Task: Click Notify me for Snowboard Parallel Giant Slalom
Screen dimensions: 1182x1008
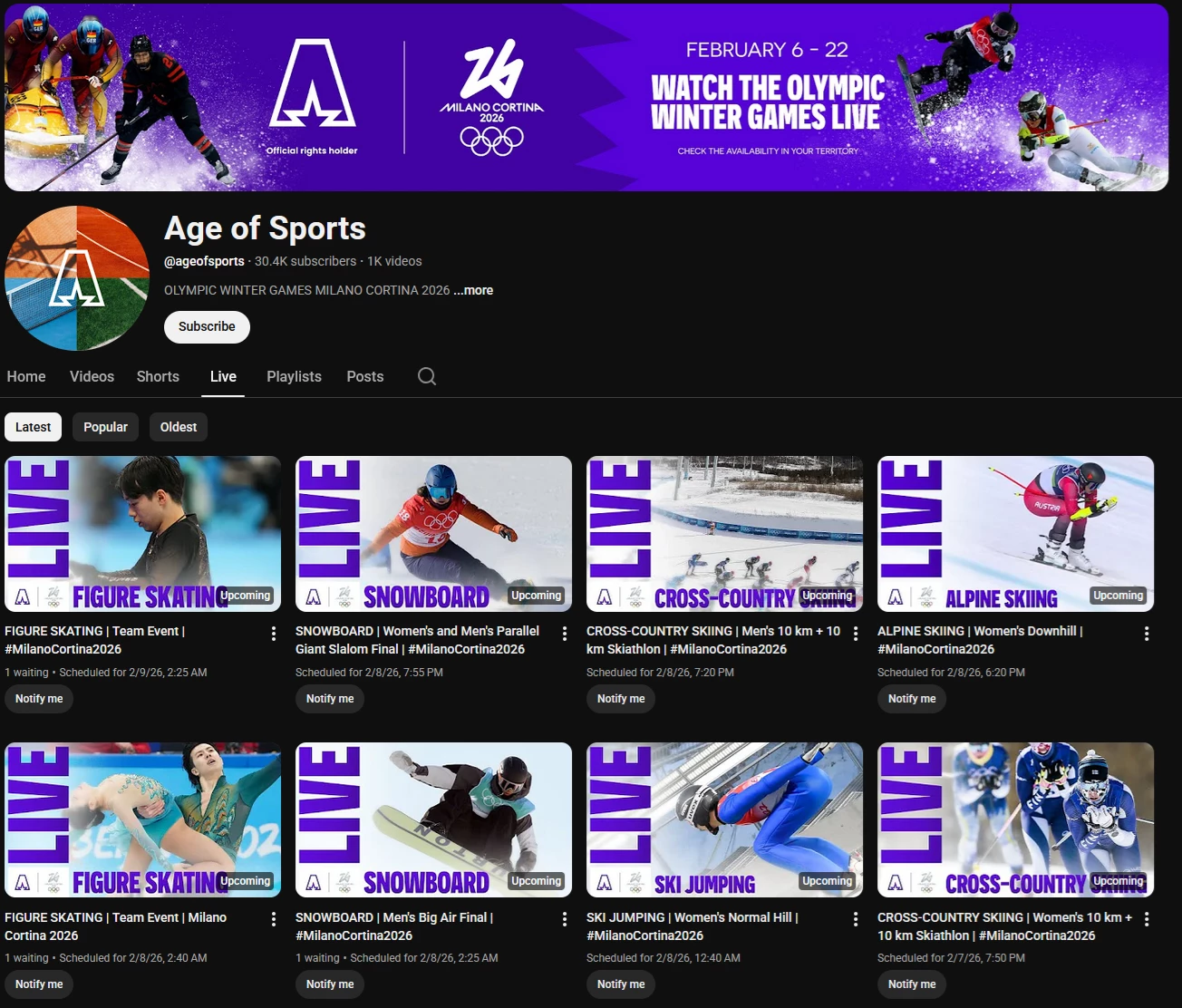Action: [330, 699]
